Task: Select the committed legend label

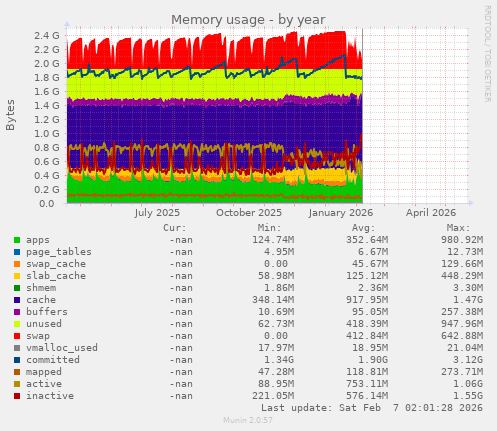Action: [53, 360]
